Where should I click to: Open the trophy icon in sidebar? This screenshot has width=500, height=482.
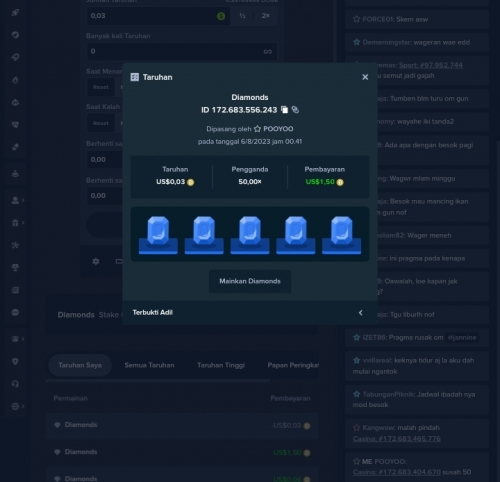point(15,267)
